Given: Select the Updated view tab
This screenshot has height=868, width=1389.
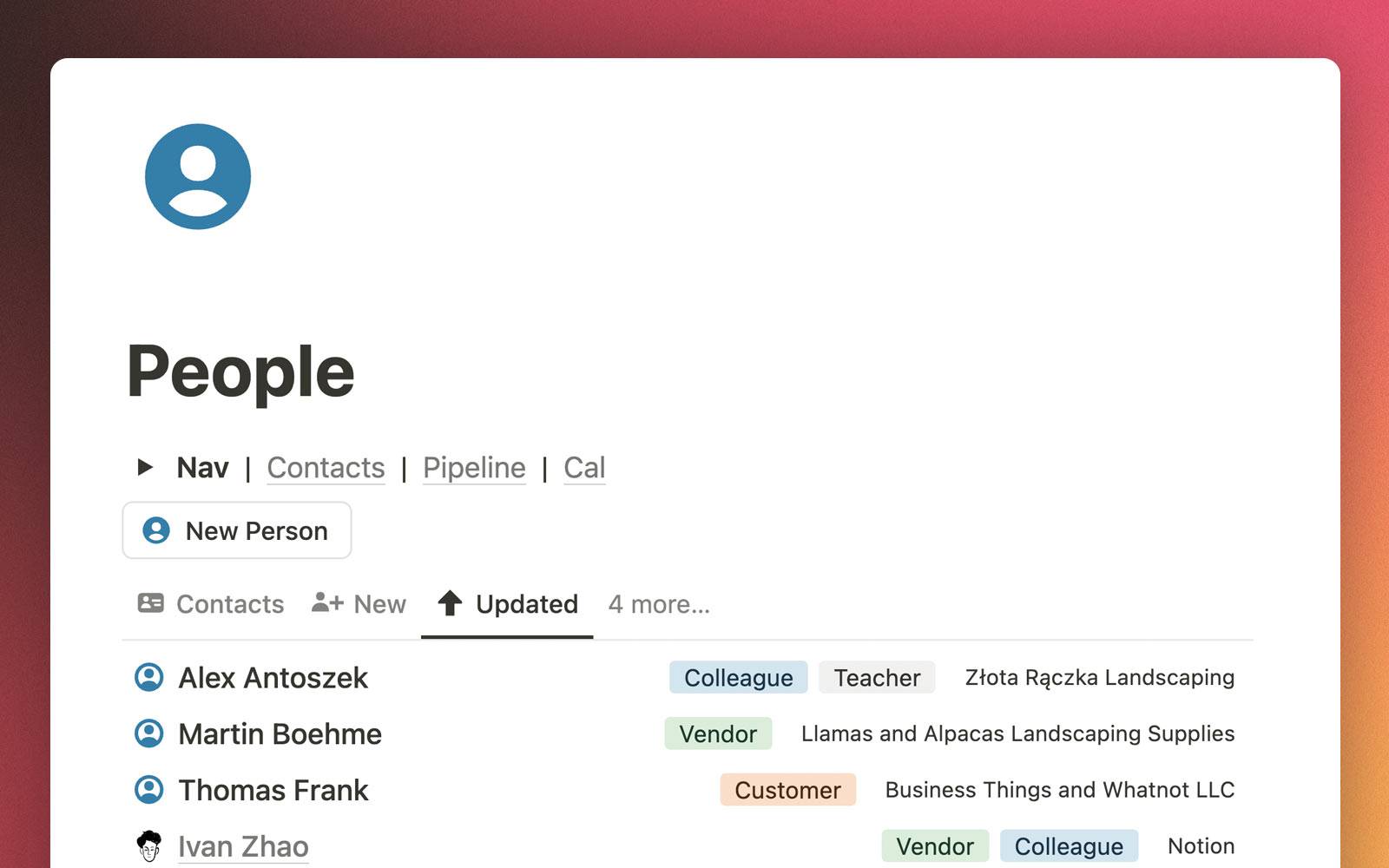Looking at the screenshot, I should (x=507, y=603).
